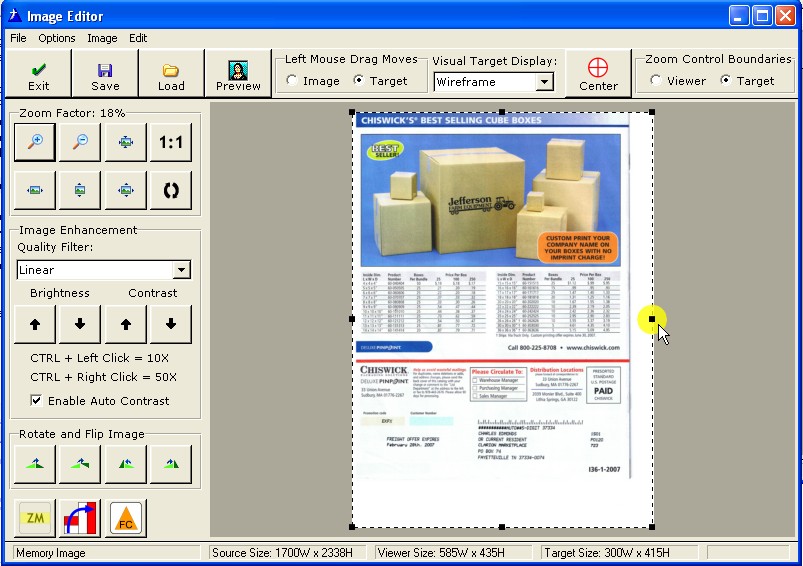Image resolution: width=803 pixels, height=566 pixels.
Task: Click the red crosshair Center button
Action: tap(598, 74)
